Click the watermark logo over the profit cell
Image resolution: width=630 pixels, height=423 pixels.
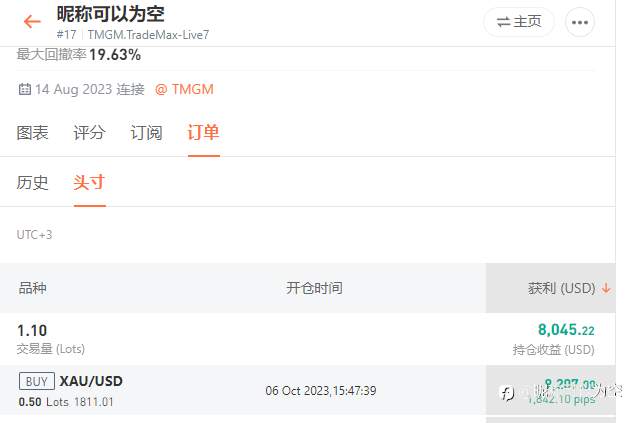coord(507,393)
